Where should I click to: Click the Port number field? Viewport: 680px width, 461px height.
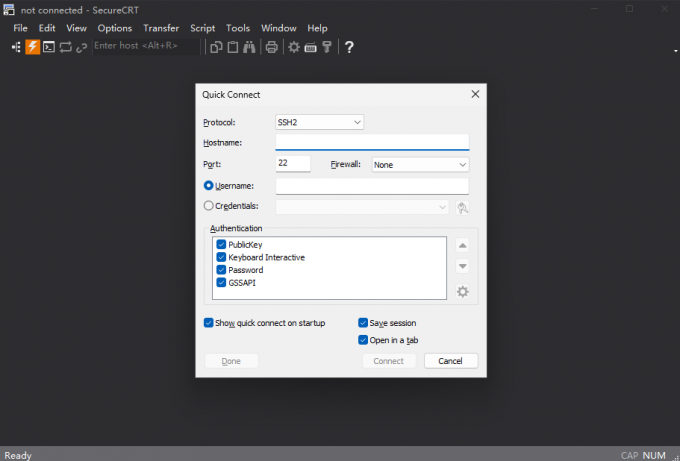tap(293, 163)
